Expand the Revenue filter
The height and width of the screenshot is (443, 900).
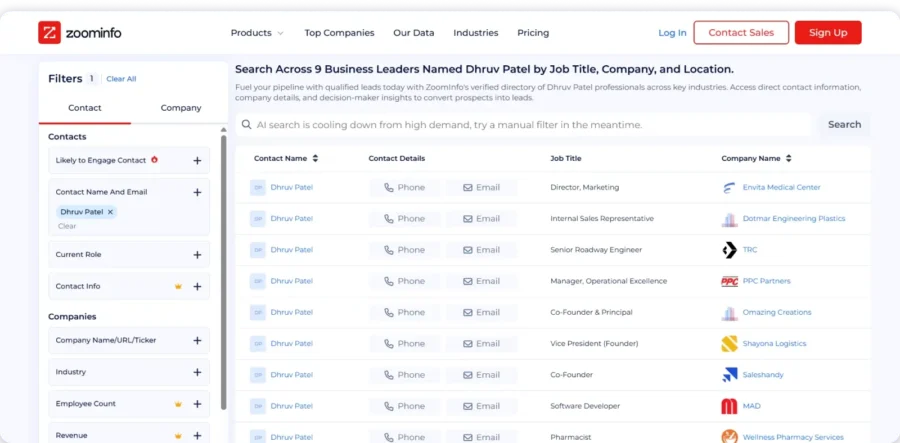point(197,436)
